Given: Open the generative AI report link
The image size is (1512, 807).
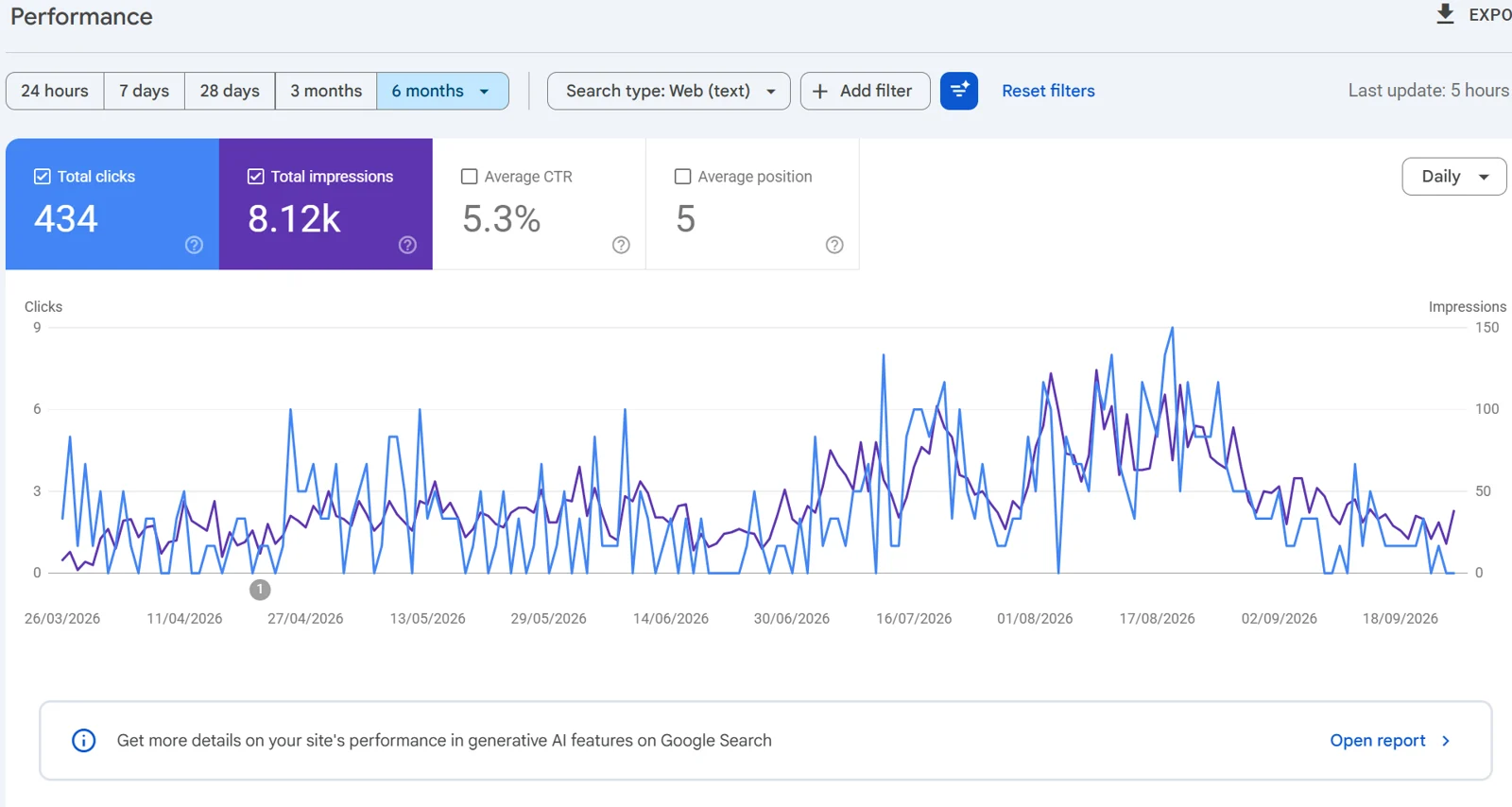Looking at the screenshot, I should pyautogui.click(x=1378, y=741).
